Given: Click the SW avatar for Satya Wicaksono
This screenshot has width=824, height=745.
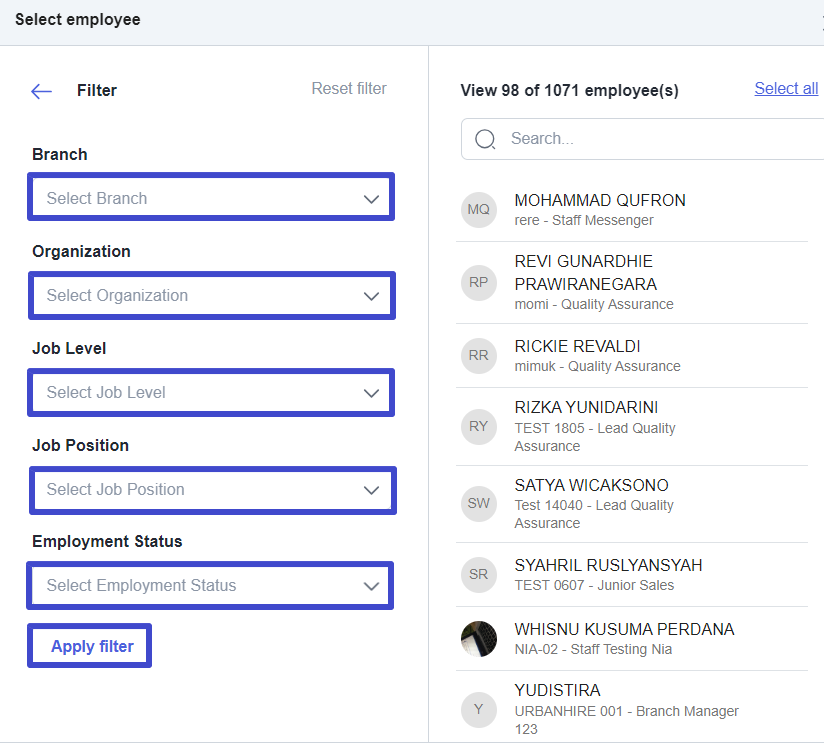Looking at the screenshot, I should tap(479, 503).
